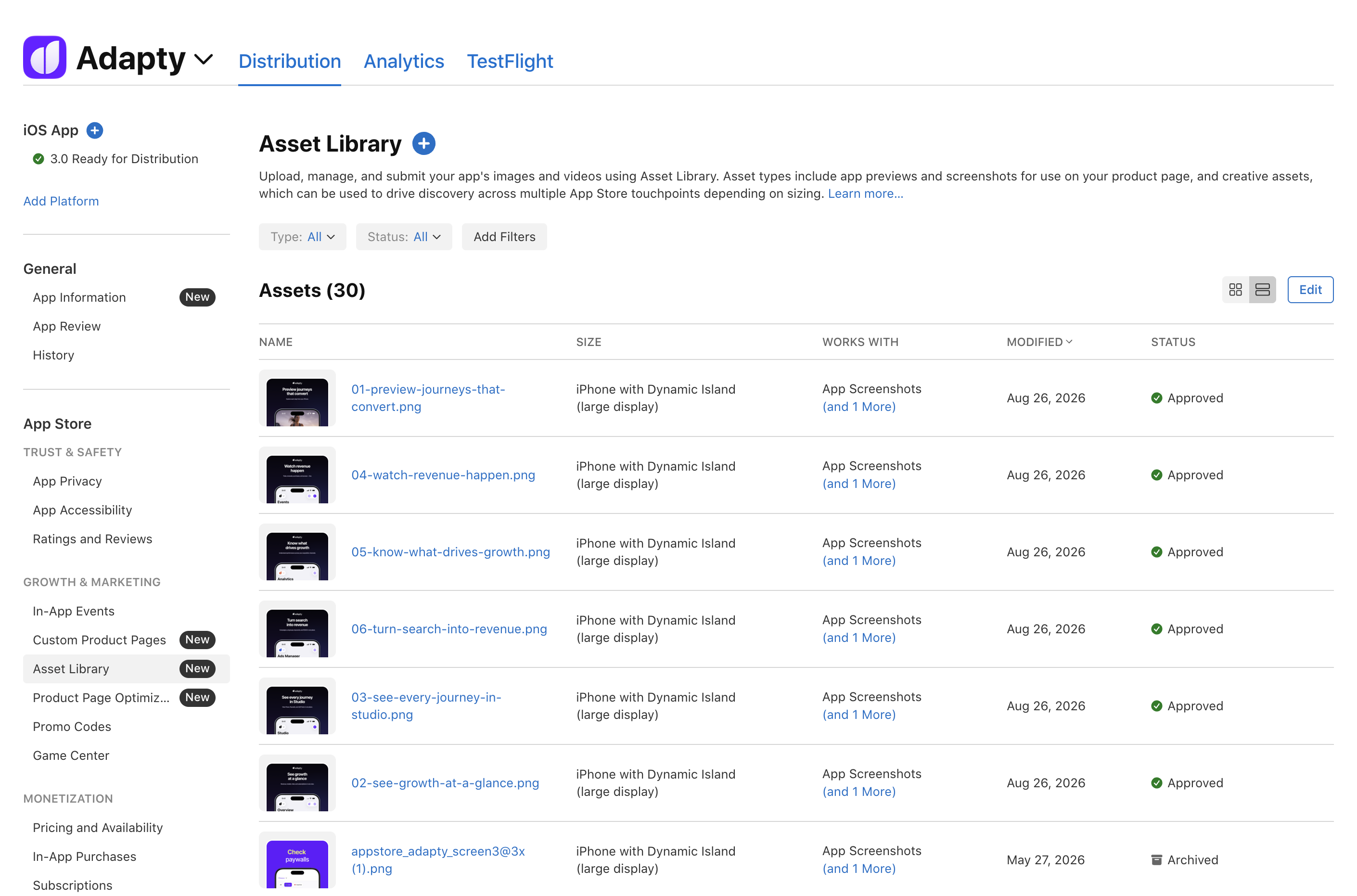Open App Review in sidebar
The height and width of the screenshot is (896, 1357).
[67, 326]
